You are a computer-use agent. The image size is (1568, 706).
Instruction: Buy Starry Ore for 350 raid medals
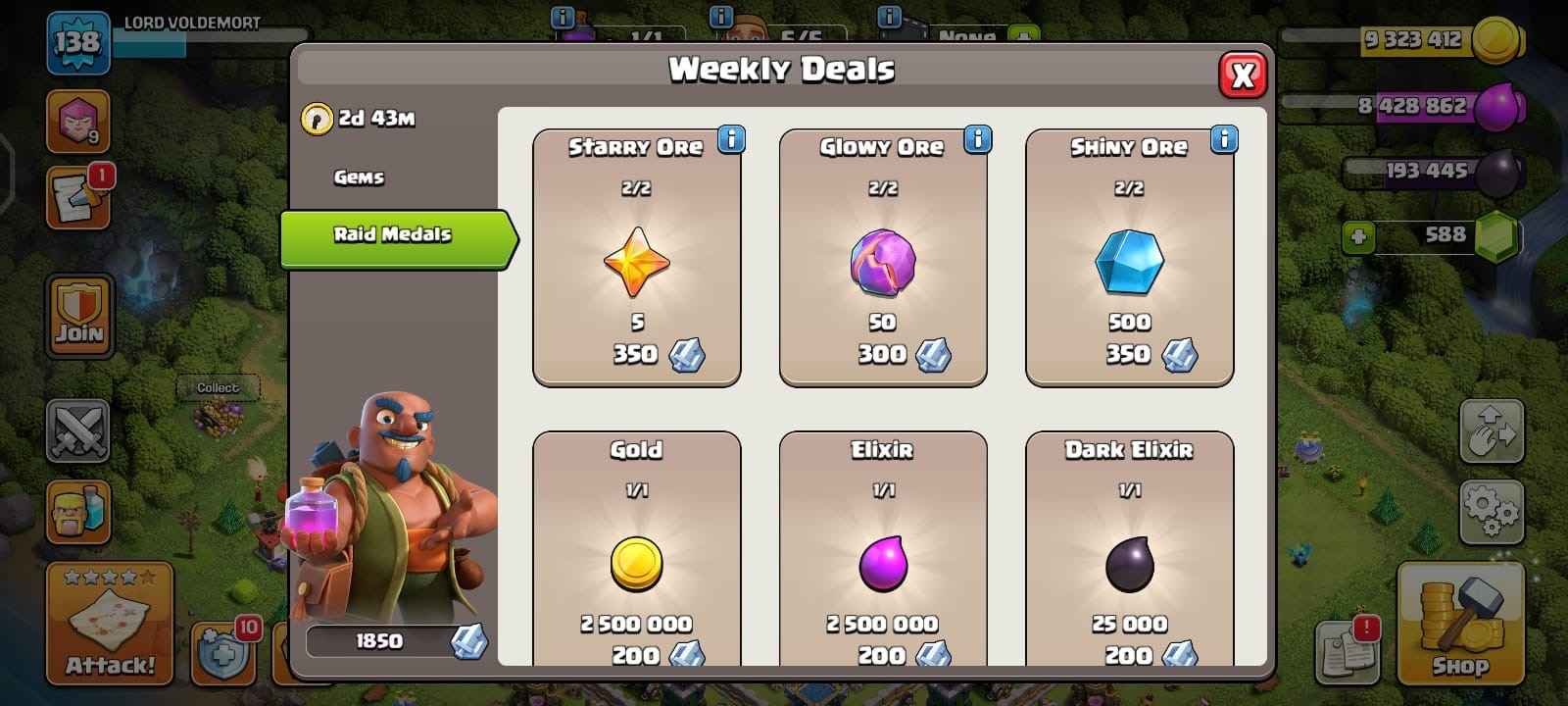pyautogui.click(x=637, y=258)
